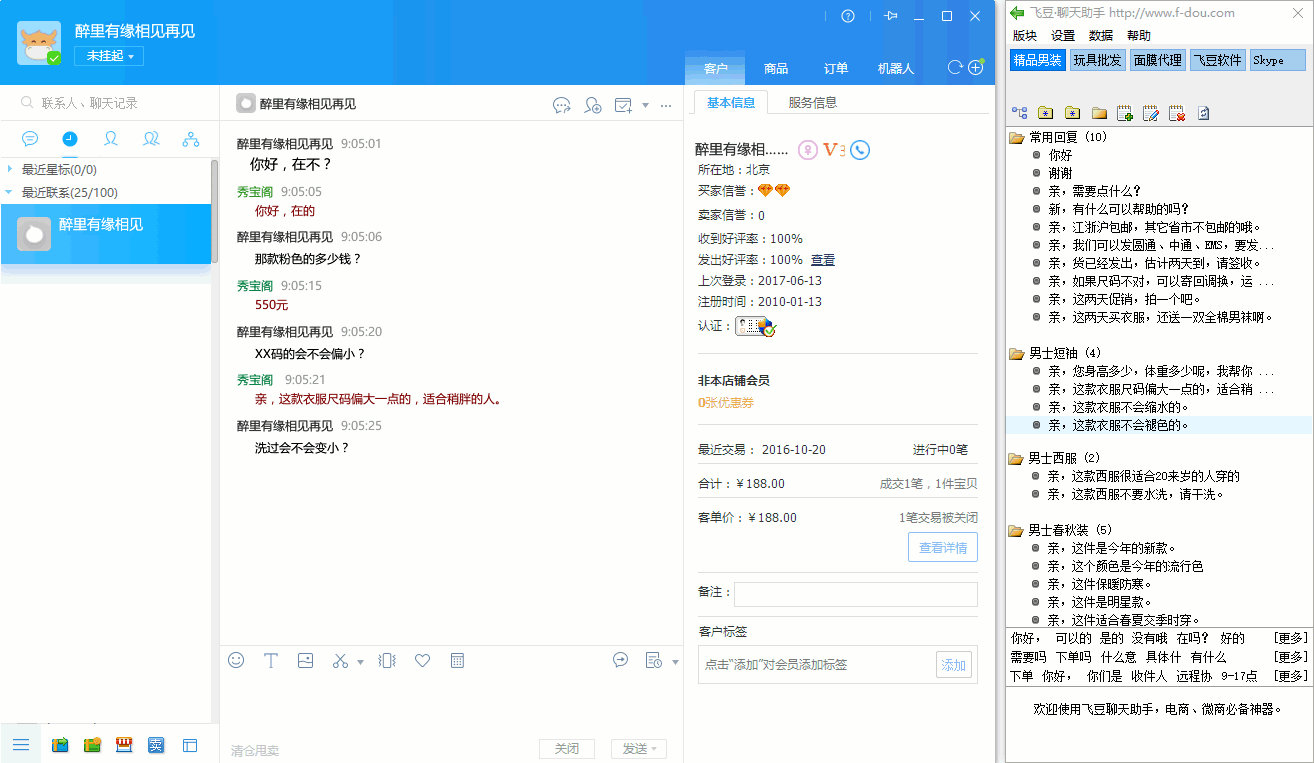Switch to the 服务信息 tab
Screen dimensions: 1314x763
click(812, 102)
